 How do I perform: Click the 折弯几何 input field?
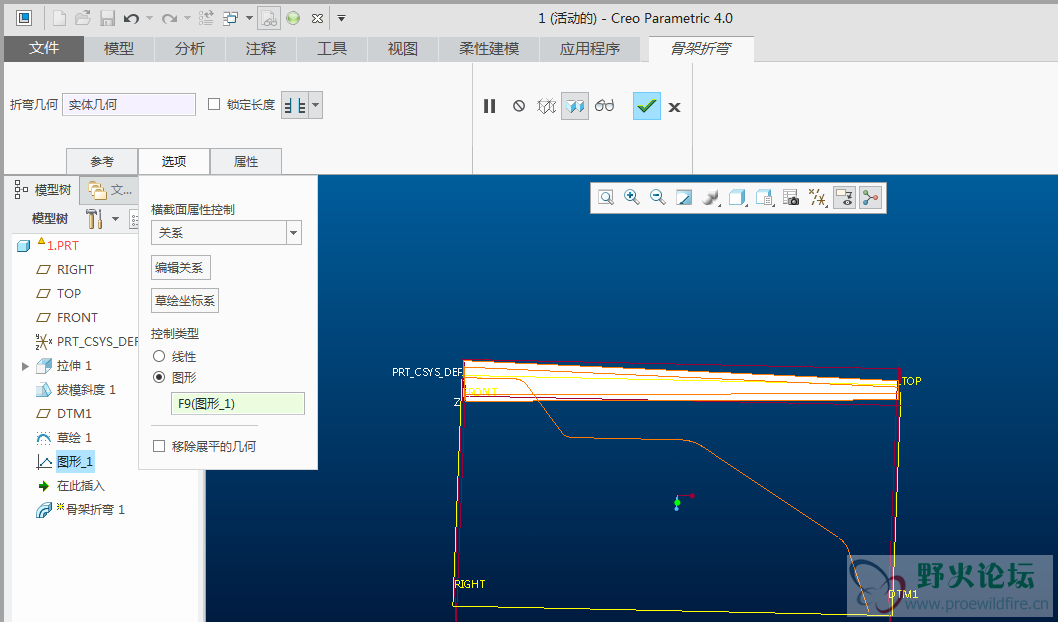point(129,105)
